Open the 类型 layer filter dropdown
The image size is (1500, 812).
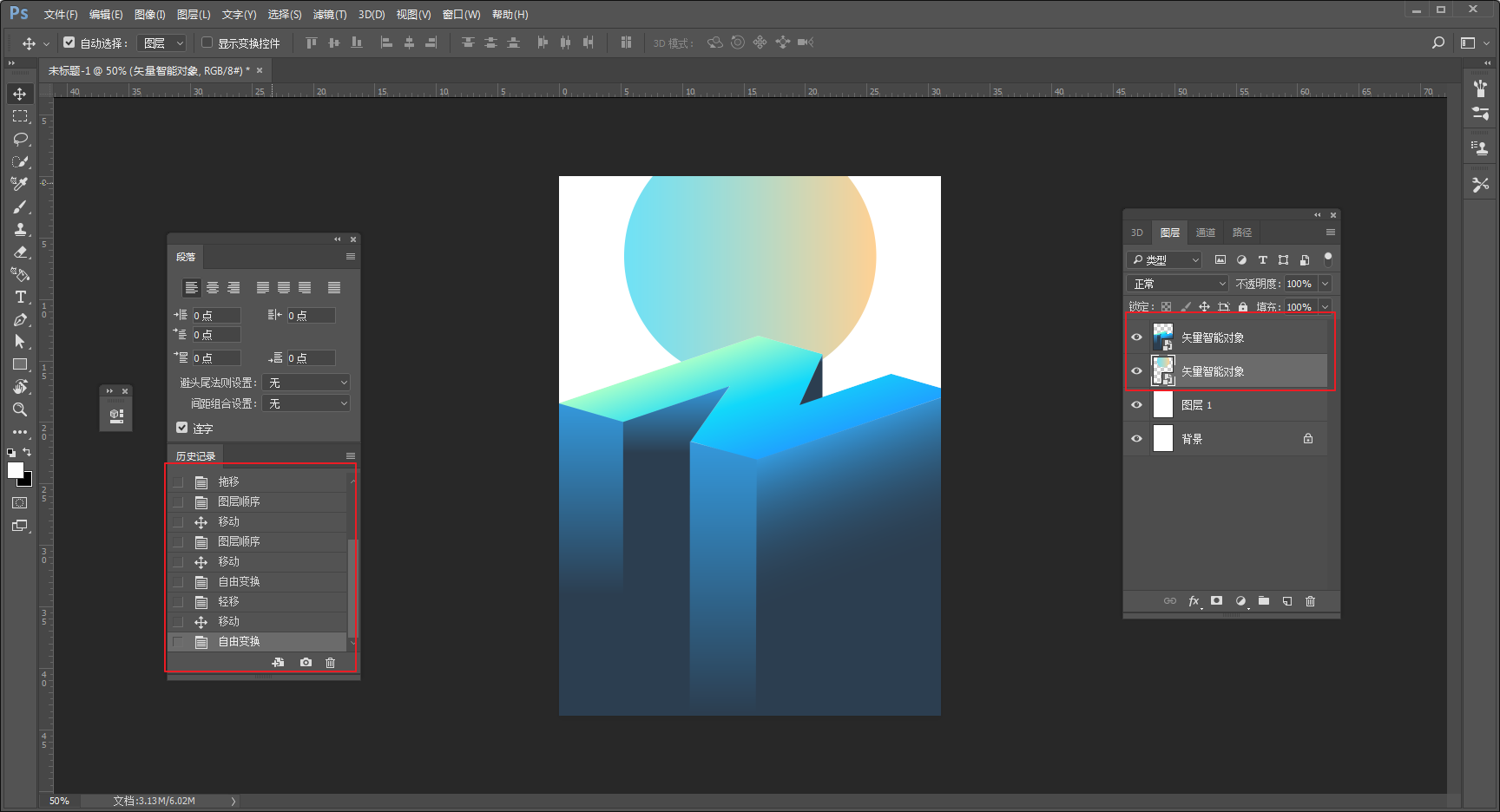(1164, 260)
